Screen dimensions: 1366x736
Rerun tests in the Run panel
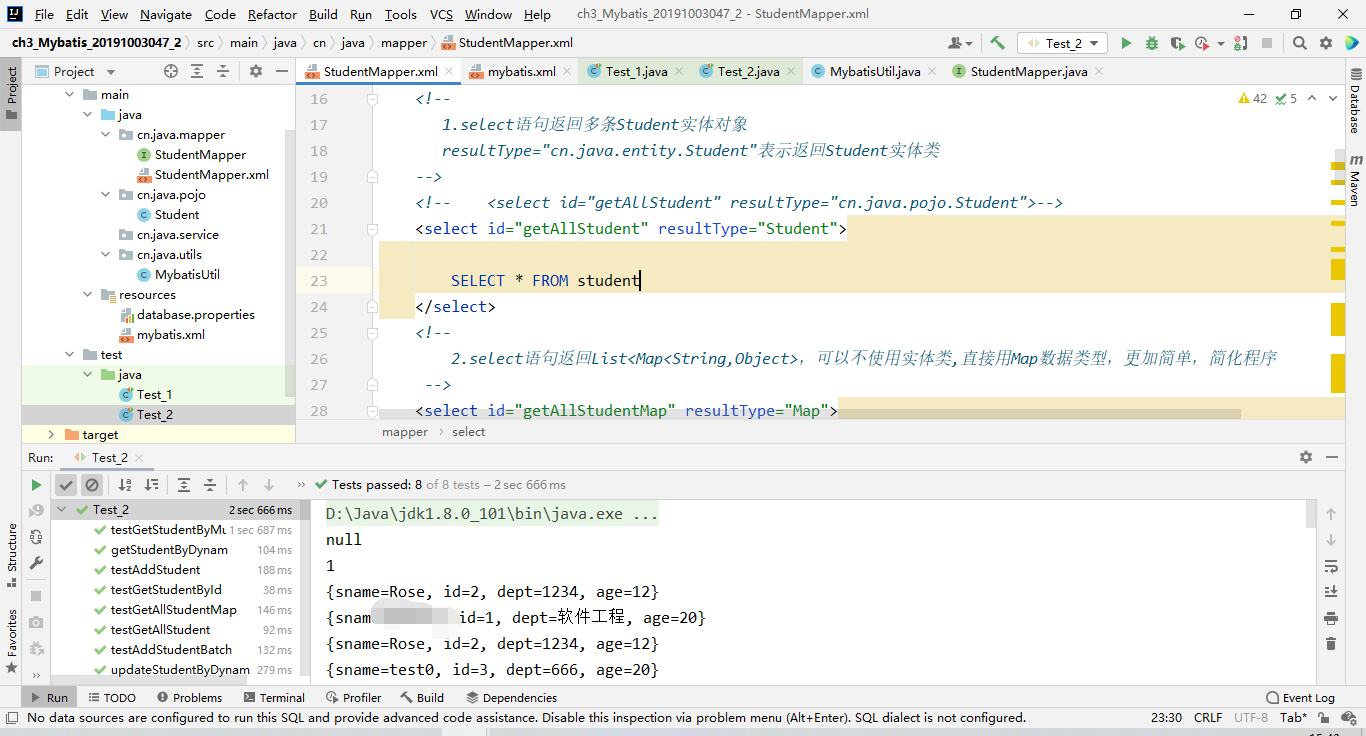[x=36, y=484]
